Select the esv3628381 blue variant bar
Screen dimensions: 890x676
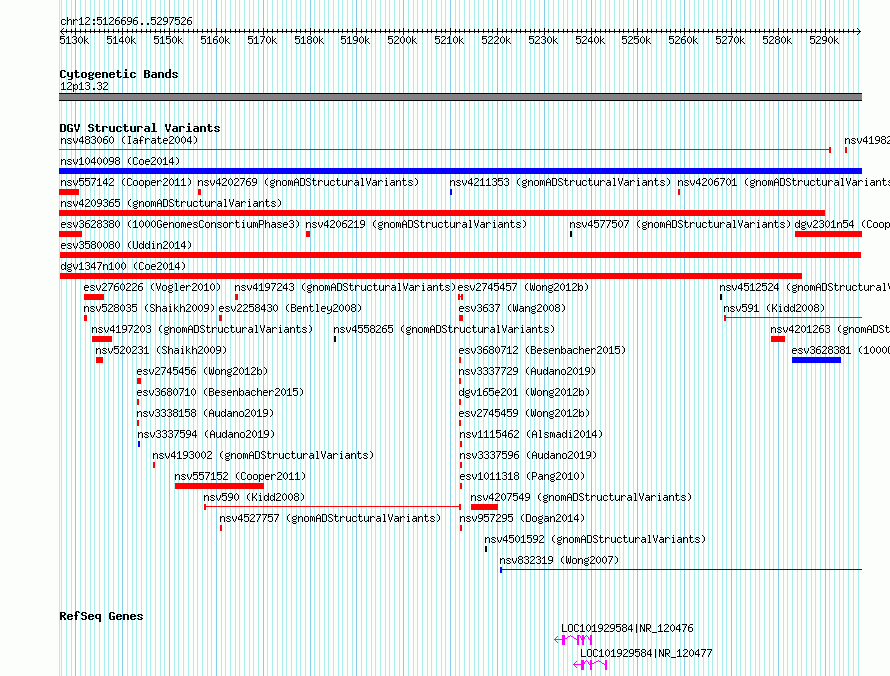(x=816, y=360)
